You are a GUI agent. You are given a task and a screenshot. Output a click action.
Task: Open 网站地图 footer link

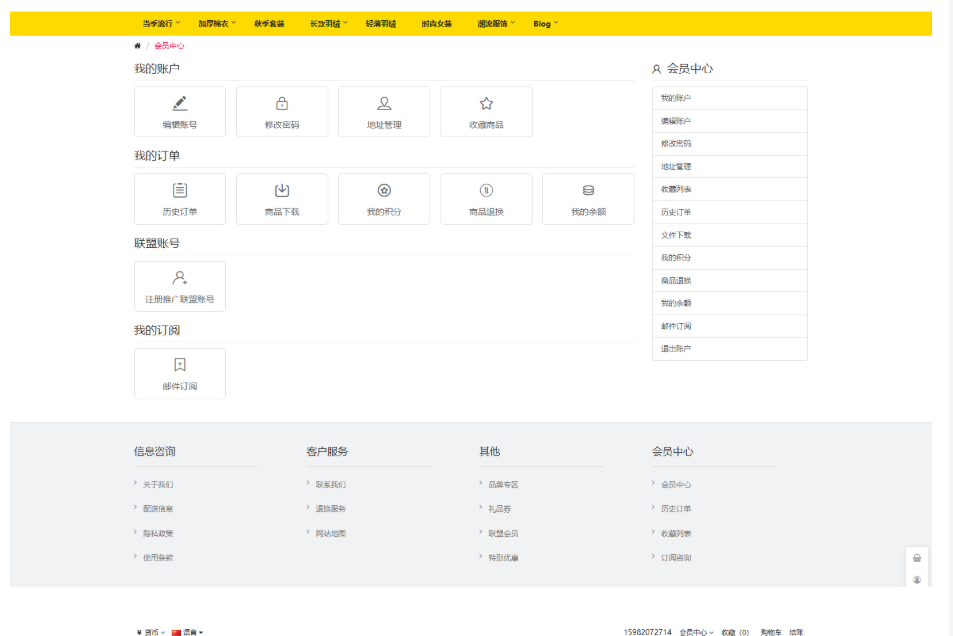pos(331,533)
